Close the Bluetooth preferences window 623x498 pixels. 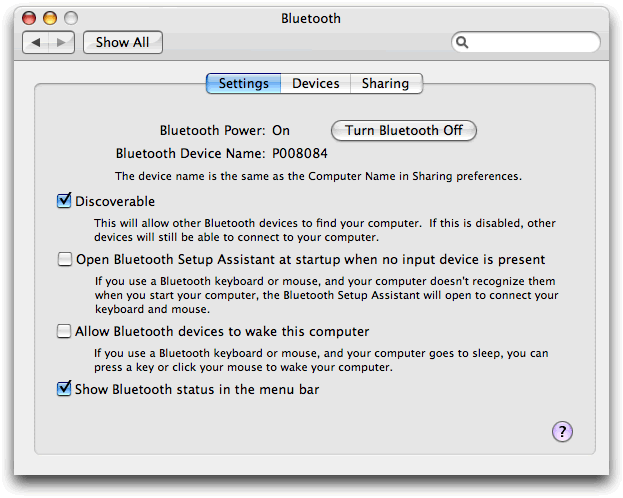[x=30, y=18]
